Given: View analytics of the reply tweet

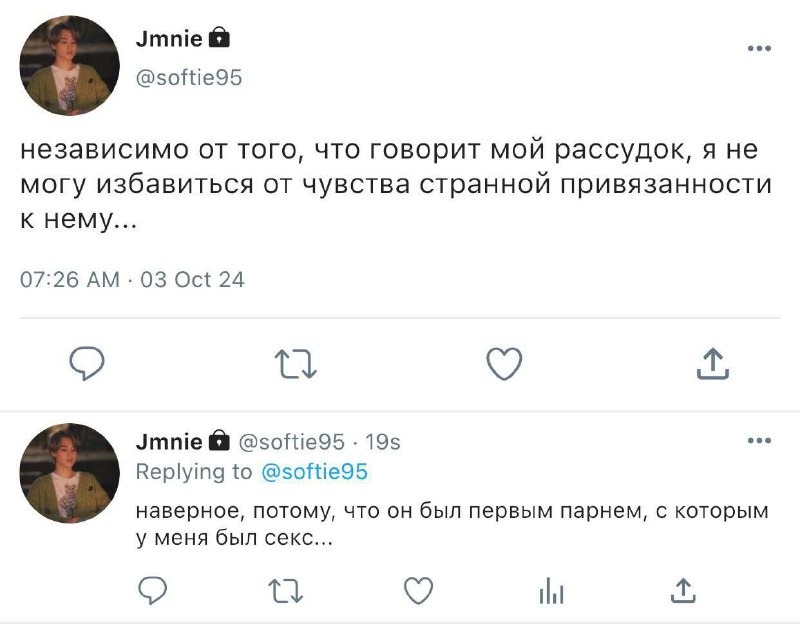Looking at the screenshot, I should [552, 590].
